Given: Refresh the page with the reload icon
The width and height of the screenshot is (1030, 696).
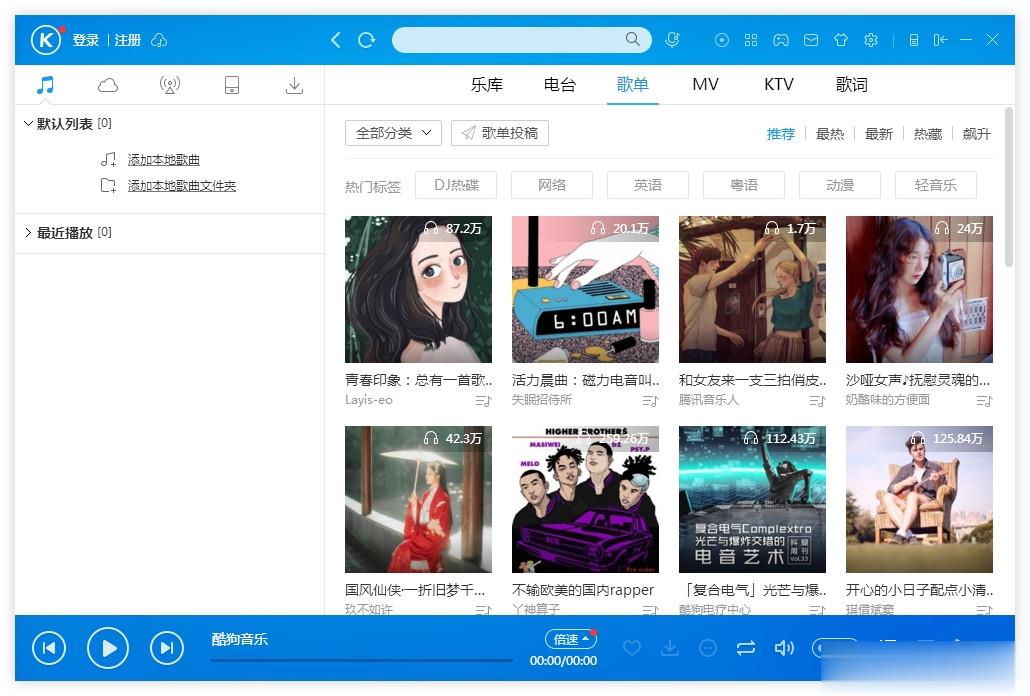Looking at the screenshot, I should click(367, 40).
